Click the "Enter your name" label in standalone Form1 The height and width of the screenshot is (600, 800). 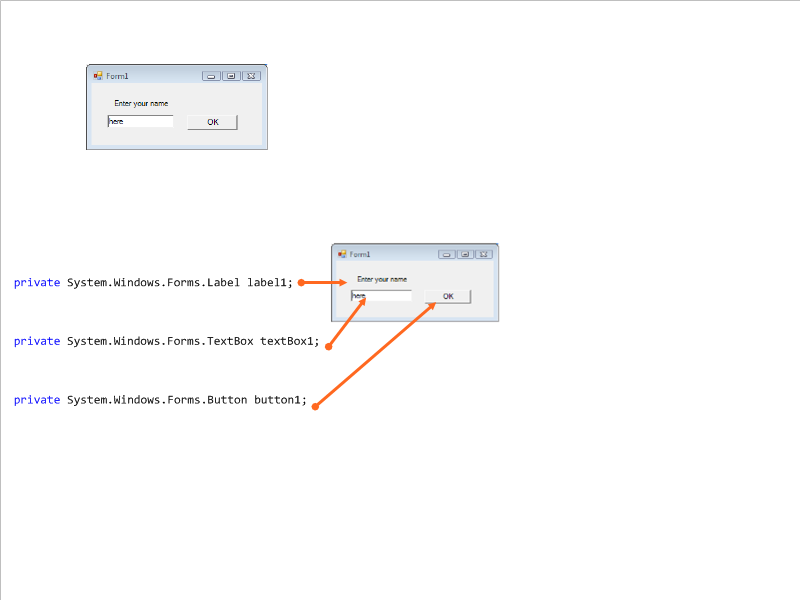pyautogui.click(x=141, y=103)
